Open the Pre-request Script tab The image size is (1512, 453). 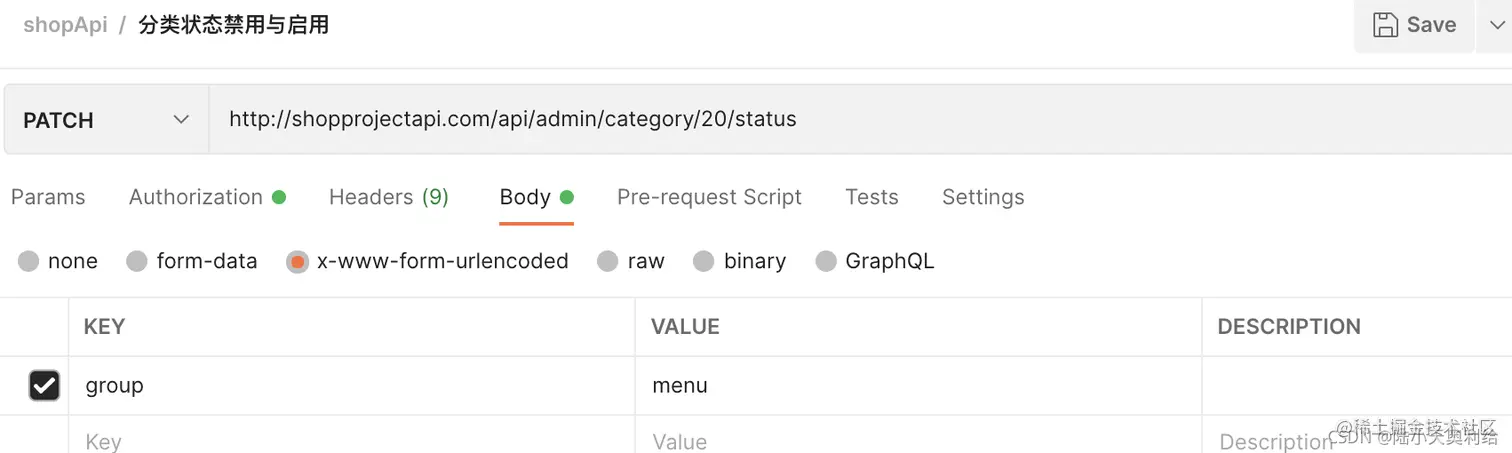tap(709, 197)
